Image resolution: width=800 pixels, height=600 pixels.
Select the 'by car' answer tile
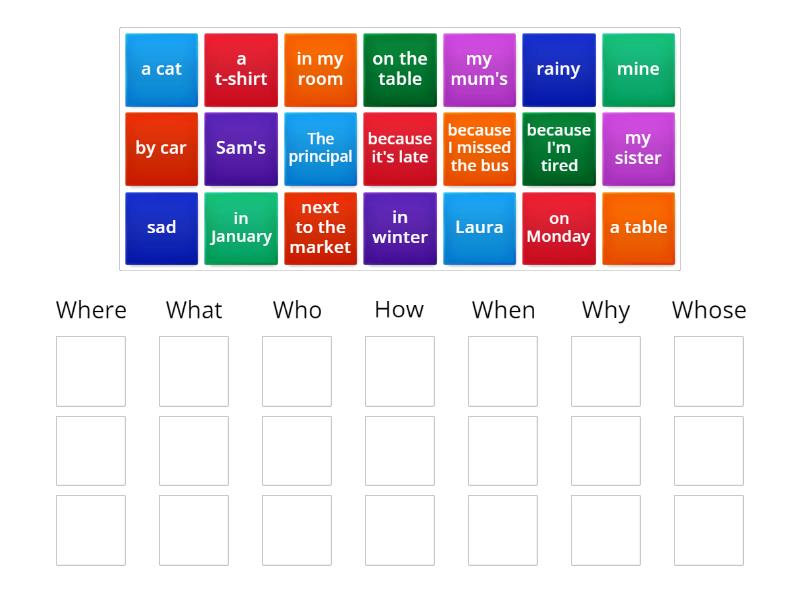click(x=161, y=148)
